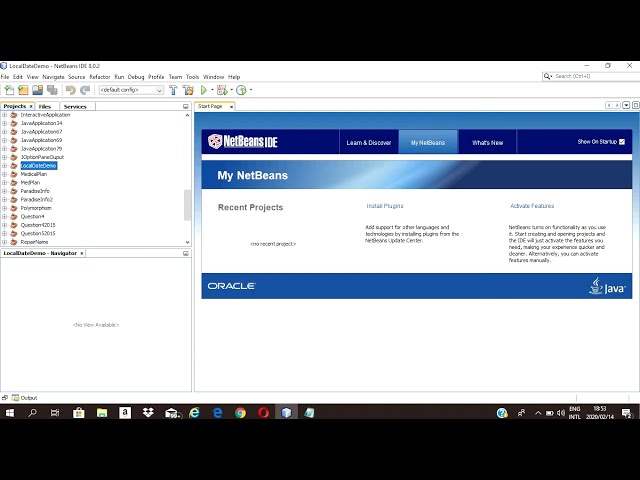The height and width of the screenshot is (480, 640).
Task: Open the Debug Project dropdown arrow
Action: coord(231,90)
